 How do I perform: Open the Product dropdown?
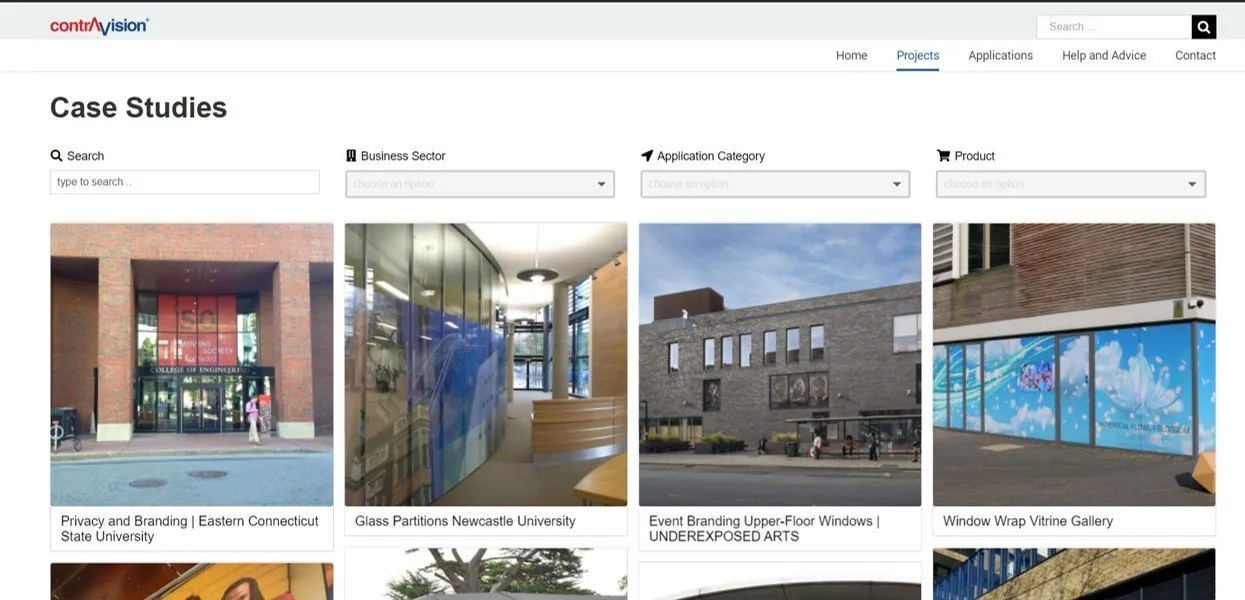pos(1071,184)
